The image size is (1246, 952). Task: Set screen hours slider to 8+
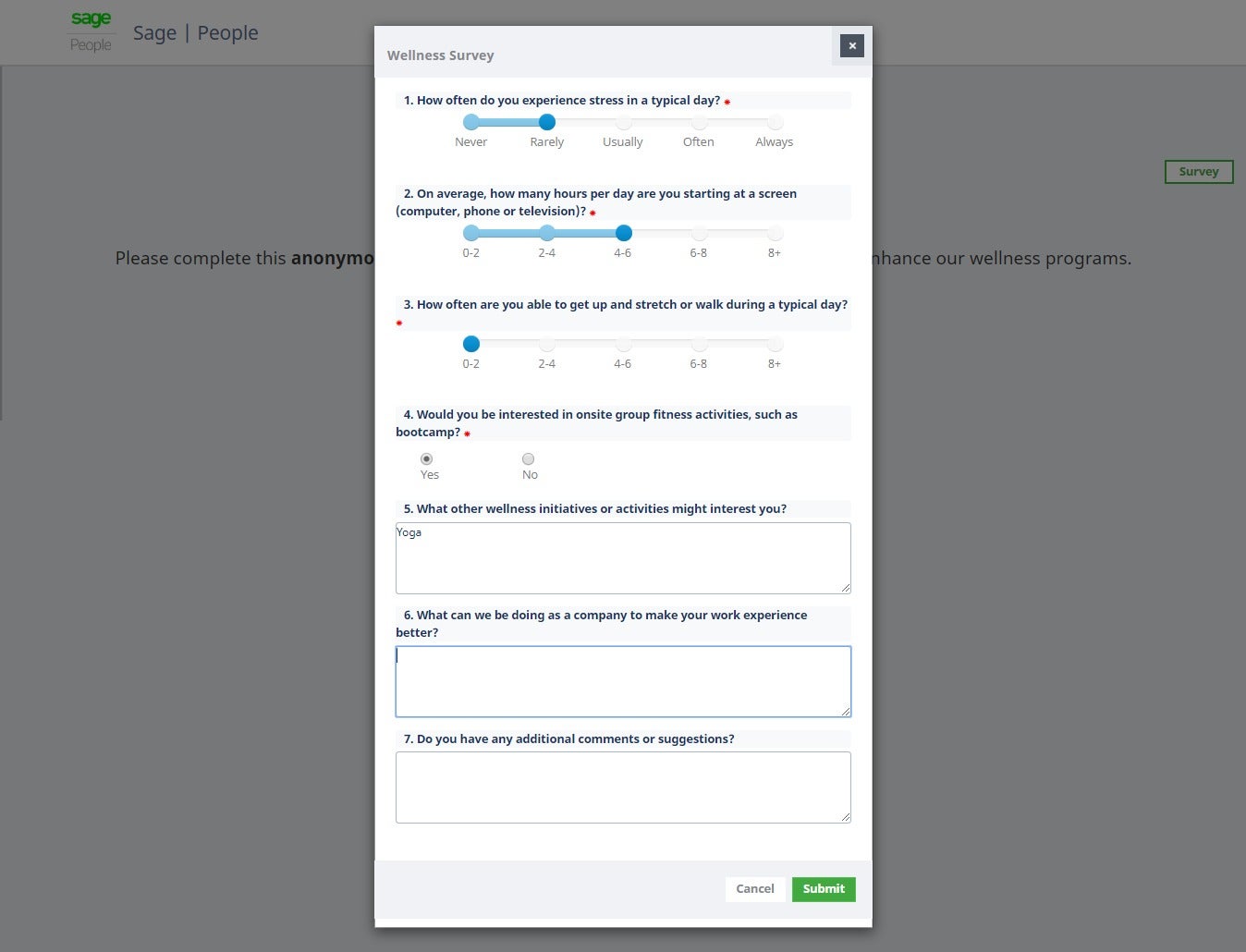775,234
